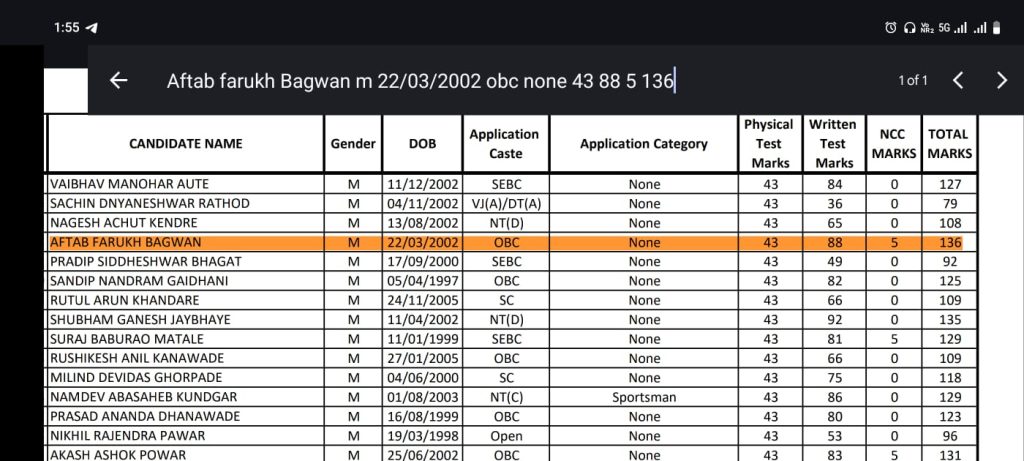
Task: Tap Sportsman category in Namdev Kundgar row
Action: click(644, 397)
